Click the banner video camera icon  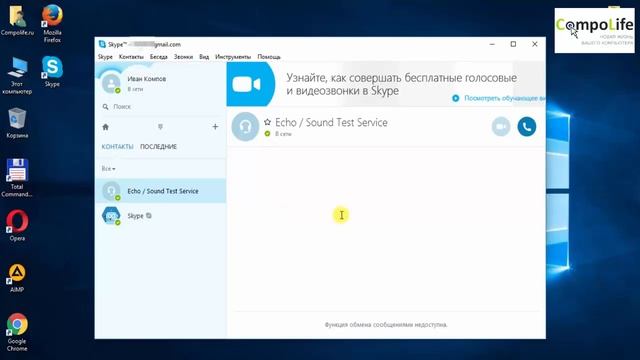247,84
